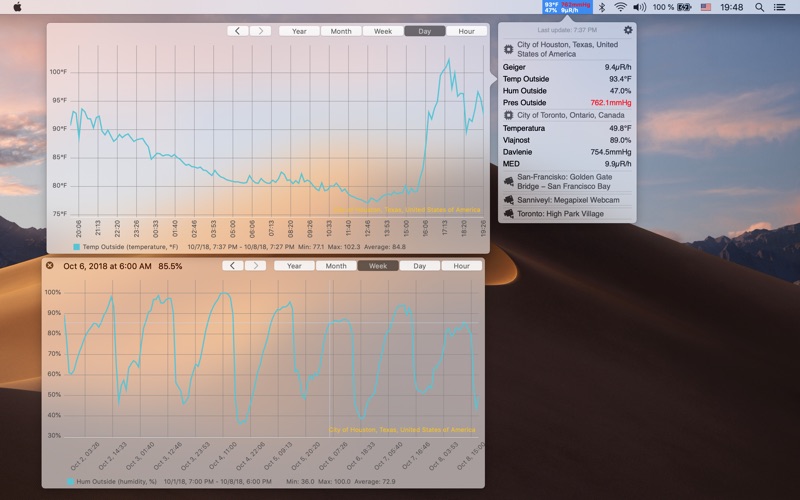This screenshot has width=800, height=500.
Task: Click the Sanniveyl Megapixel Webcam camera icon
Action: point(508,200)
